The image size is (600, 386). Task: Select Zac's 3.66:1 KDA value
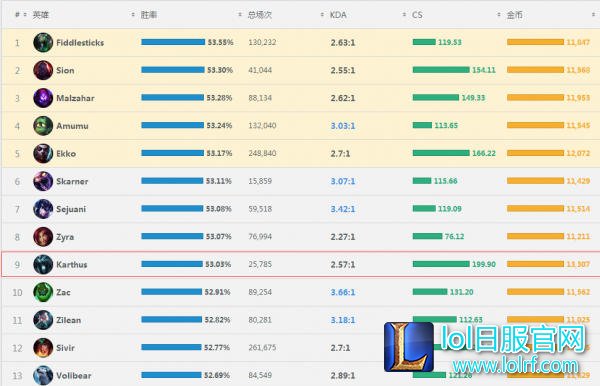point(343,292)
